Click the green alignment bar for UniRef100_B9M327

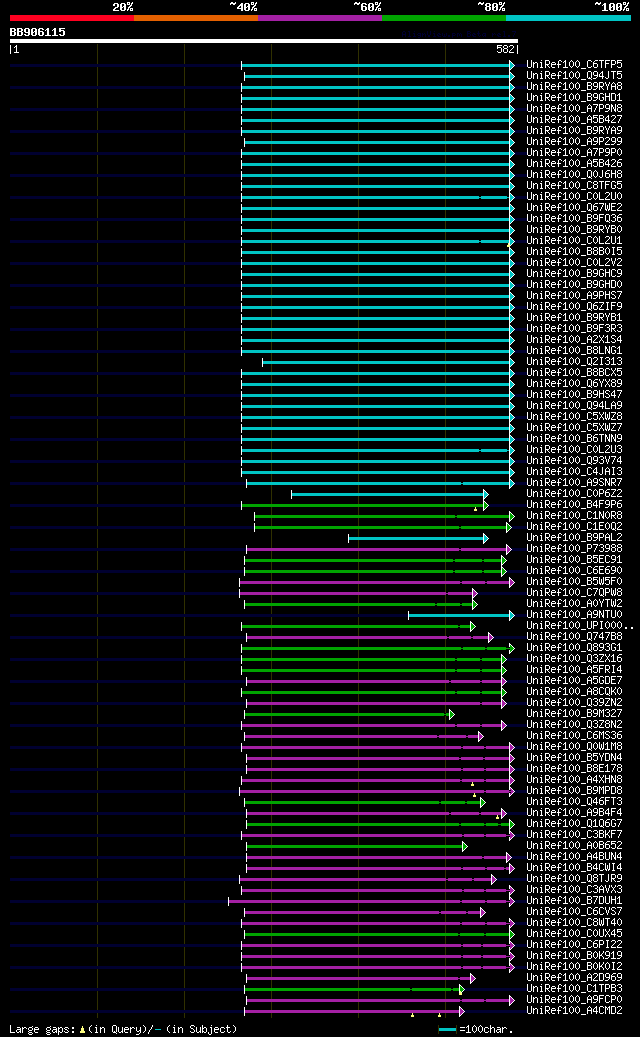[349, 714]
